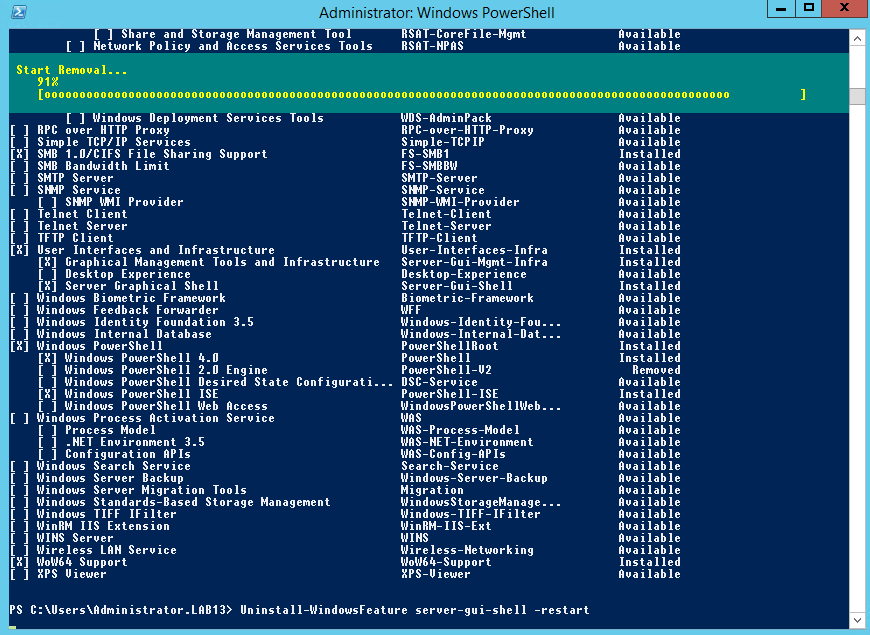Image resolution: width=870 pixels, height=635 pixels.
Task: Click the 'Server-Gui-Mgmt-Infra' feature name
Action: pos(474,262)
